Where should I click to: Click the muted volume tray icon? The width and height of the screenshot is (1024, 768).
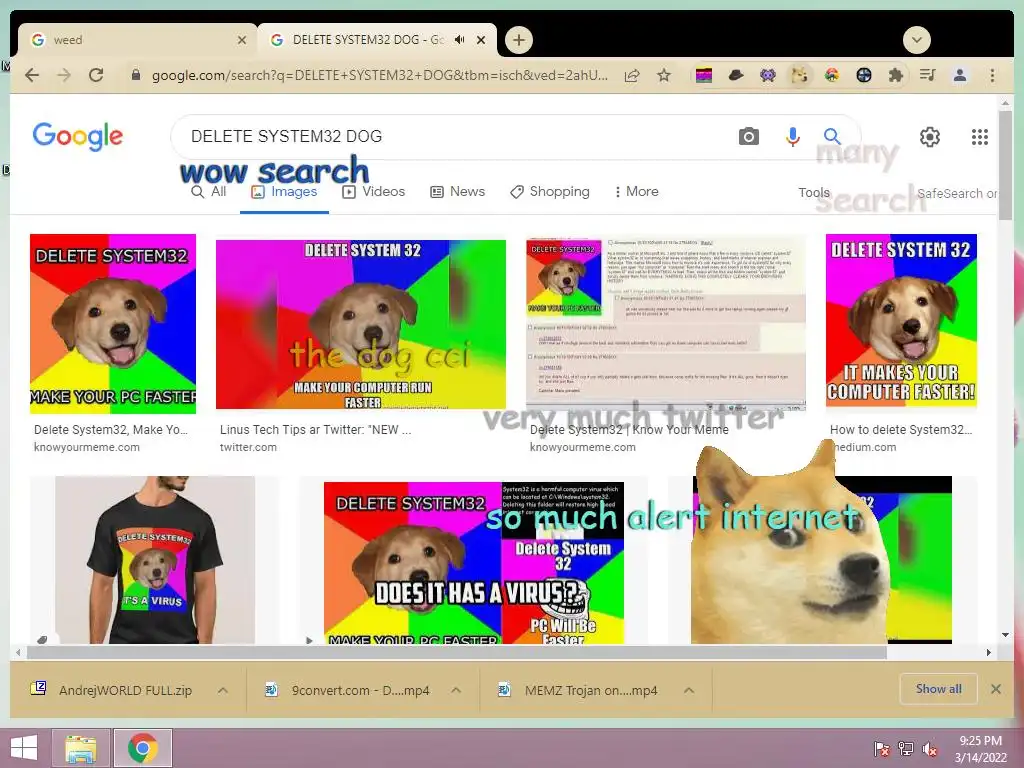click(929, 749)
